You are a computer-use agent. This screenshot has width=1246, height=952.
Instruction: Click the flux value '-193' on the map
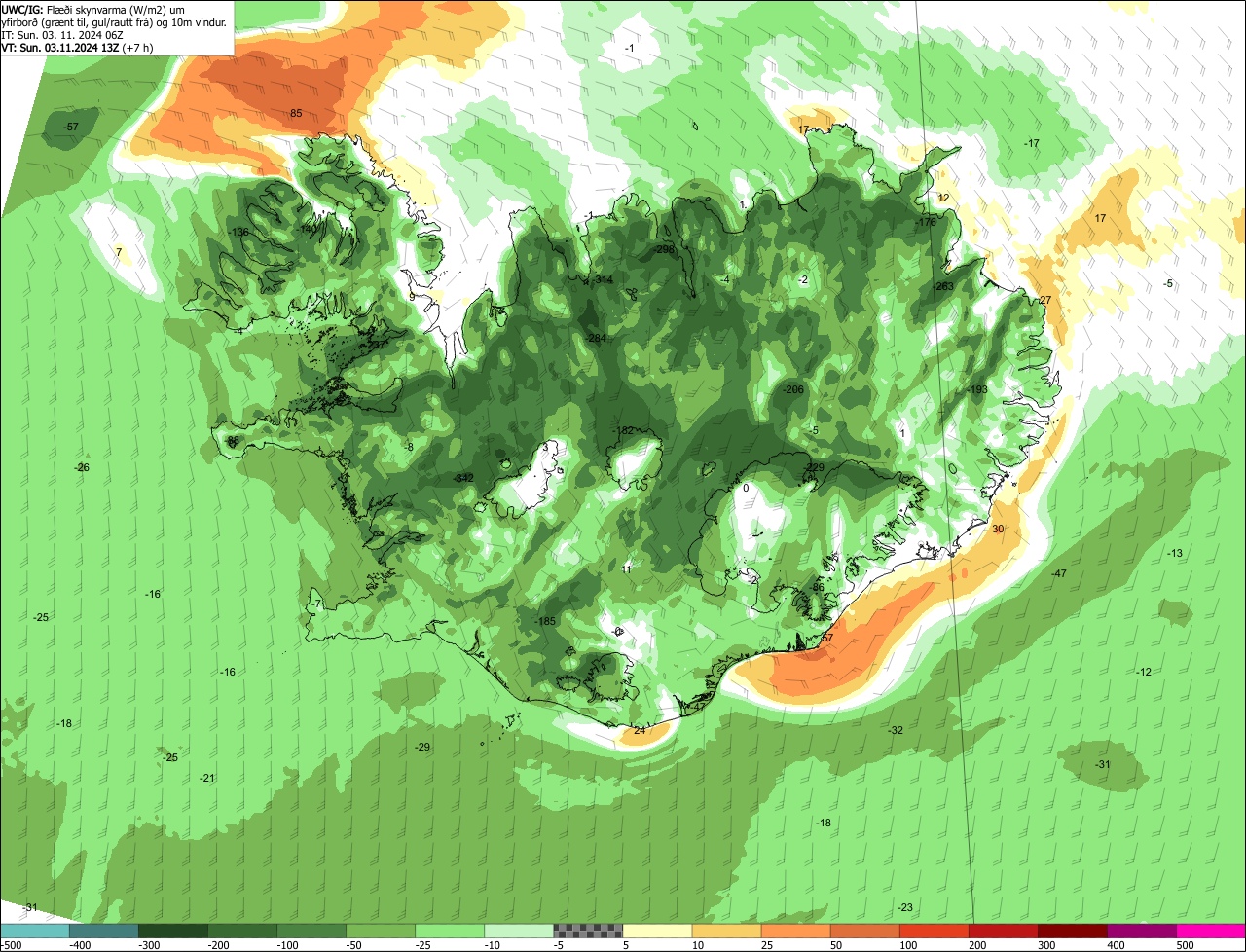click(x=977, y=390)
